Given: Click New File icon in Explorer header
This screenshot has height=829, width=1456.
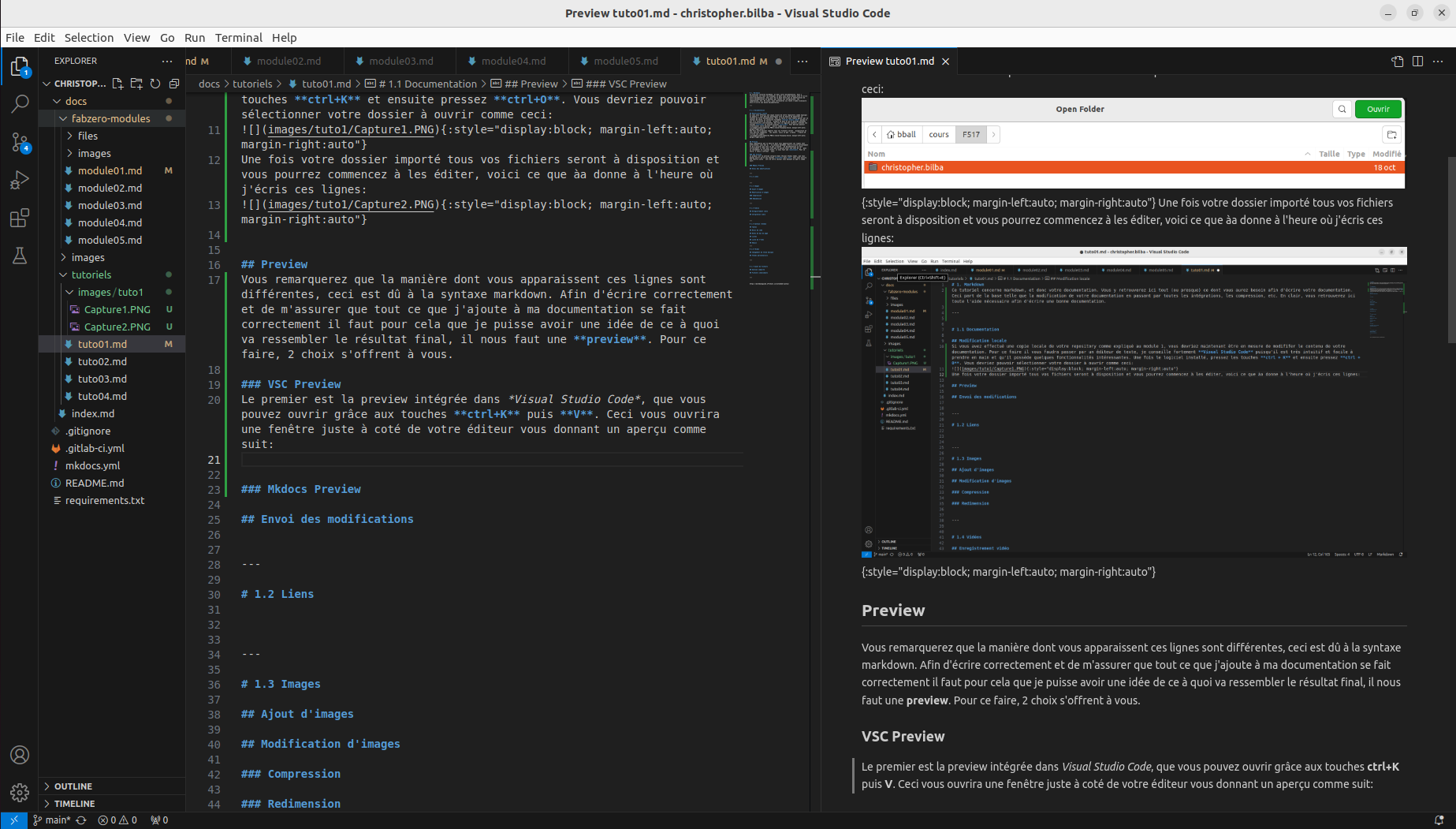Looking at the screenshot, I should [117, 84].
